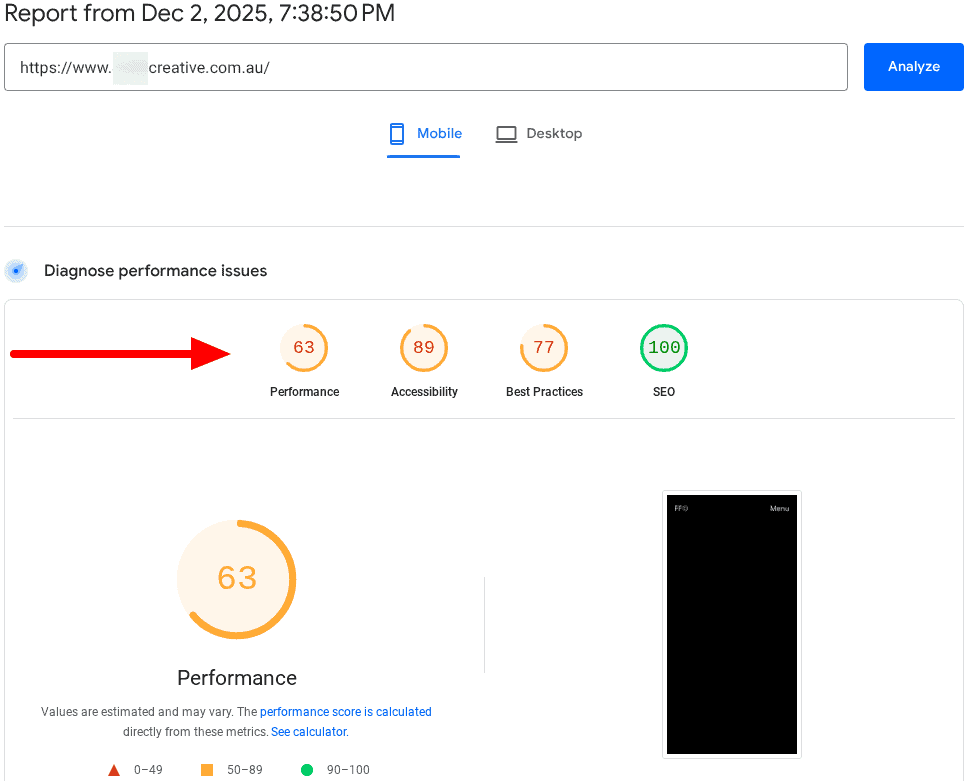Click the orange square 50–89 legend icon
This screenshot has width=966, height=781.
(x=207, y=770)
